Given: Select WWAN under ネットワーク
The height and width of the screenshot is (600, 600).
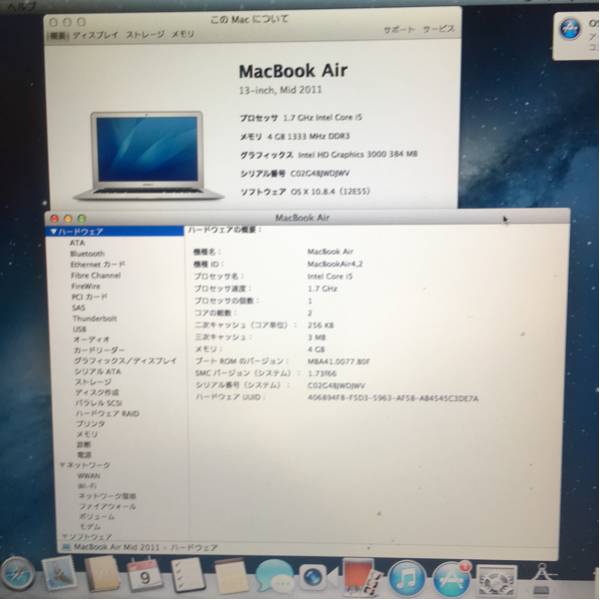Looking at the screenshot, I should pos(89,476).
